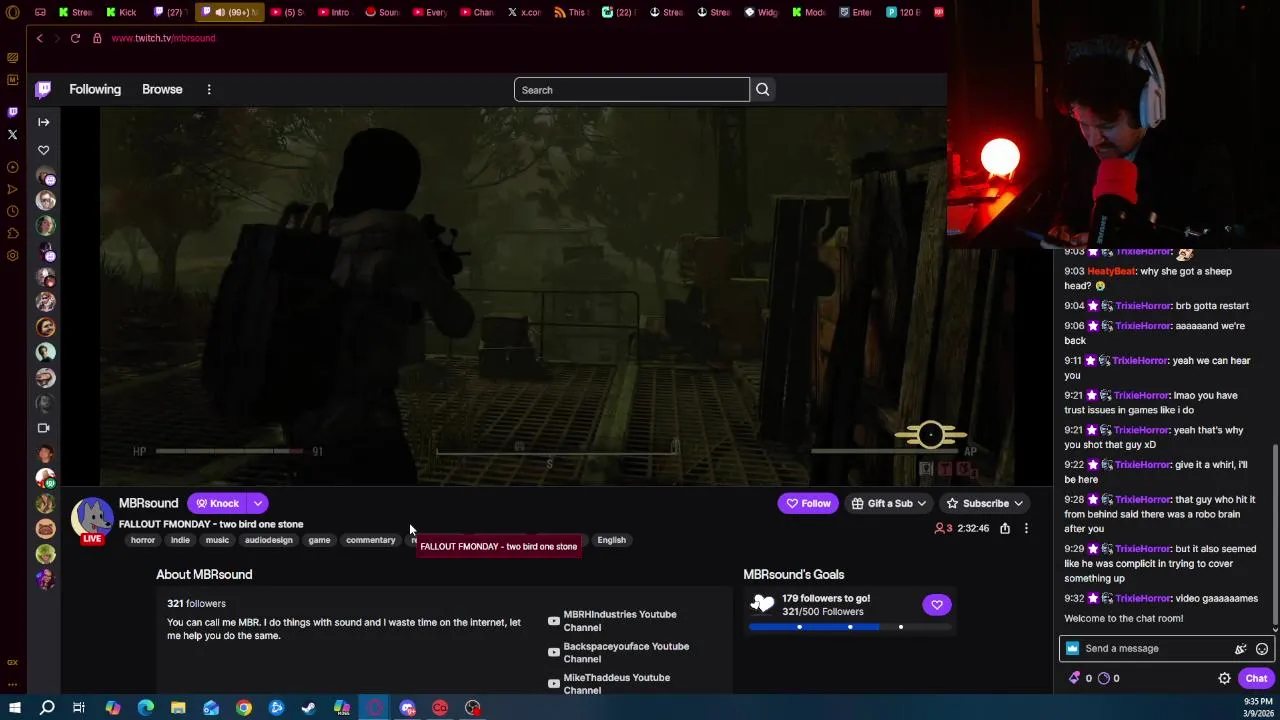Open Backspaceyouface Youtube Channel link

point(618,652)
